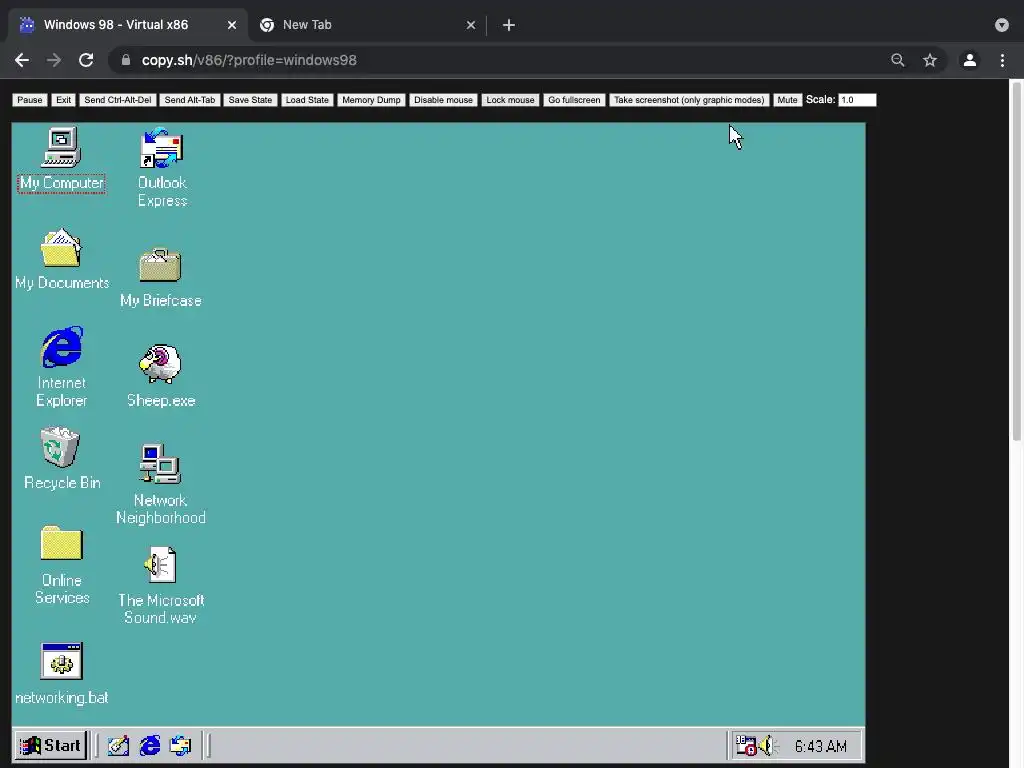Click the Memory Dump button
Screen dimensions: 1024x768
point(371,100)
